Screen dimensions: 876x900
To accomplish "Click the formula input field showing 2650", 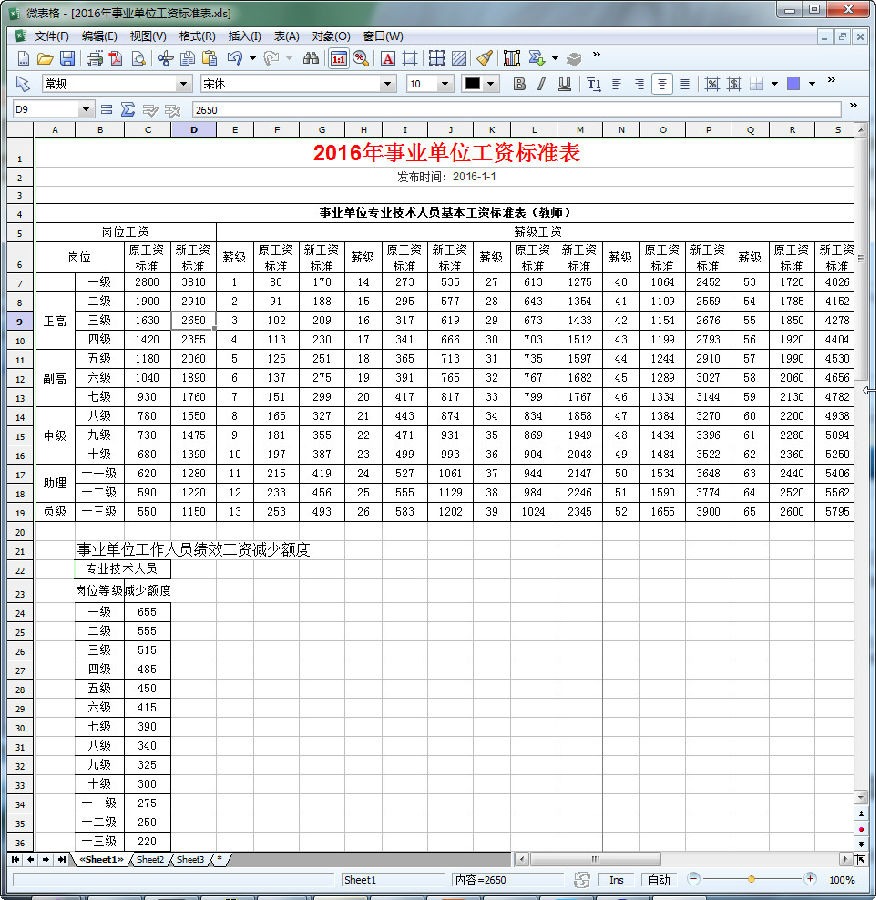I will (517, 110).
